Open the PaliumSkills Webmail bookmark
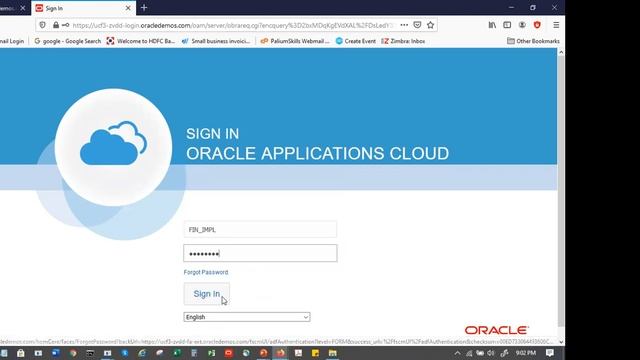 (x=295, y=41)
